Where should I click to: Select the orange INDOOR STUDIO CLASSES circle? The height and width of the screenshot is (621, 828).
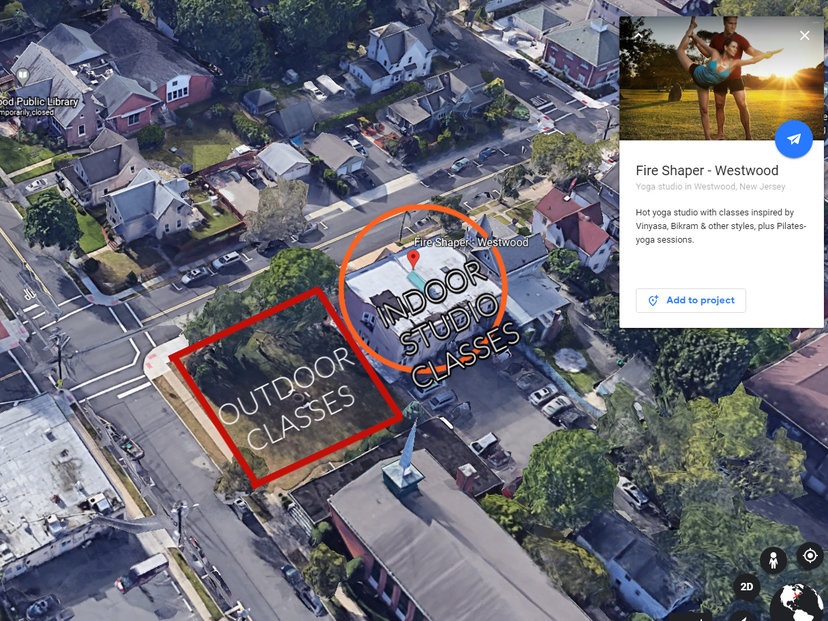pyautogui.click(x=423, y=288)
